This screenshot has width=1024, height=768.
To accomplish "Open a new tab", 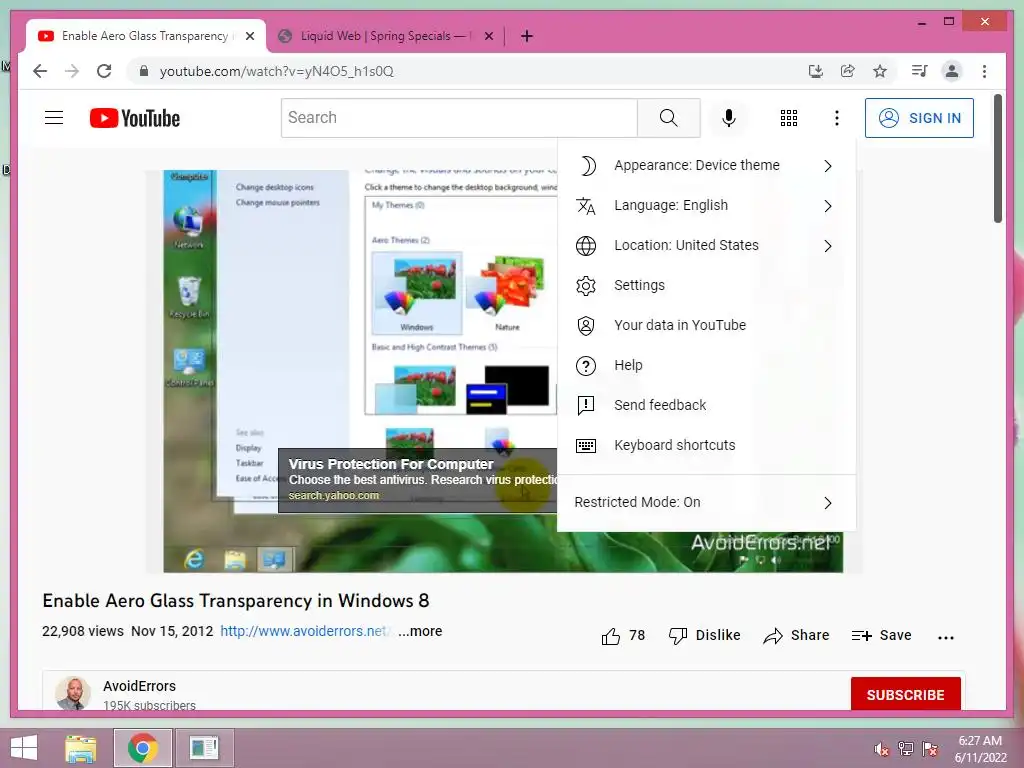I will pyautogui.click(x=526, y=36).
